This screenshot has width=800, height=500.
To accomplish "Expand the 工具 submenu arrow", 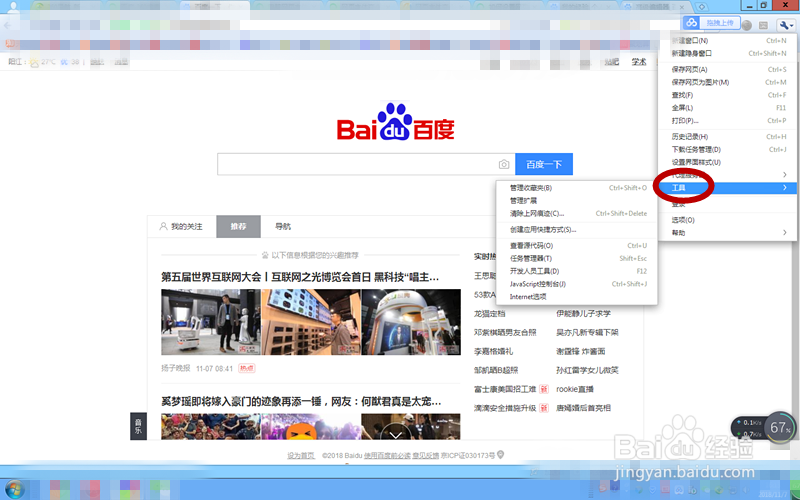I will pyautogui.click(x=785, y=188).
